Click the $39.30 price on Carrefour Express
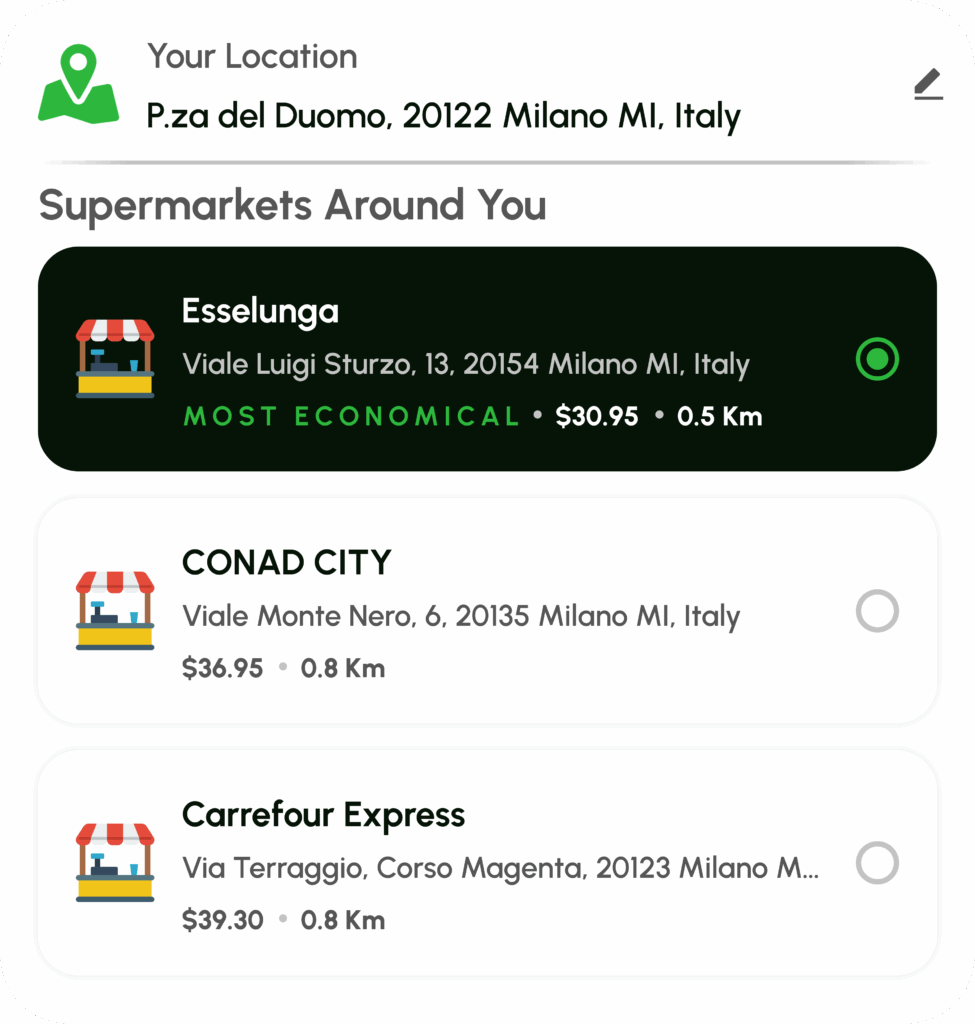 pos(222,920)
